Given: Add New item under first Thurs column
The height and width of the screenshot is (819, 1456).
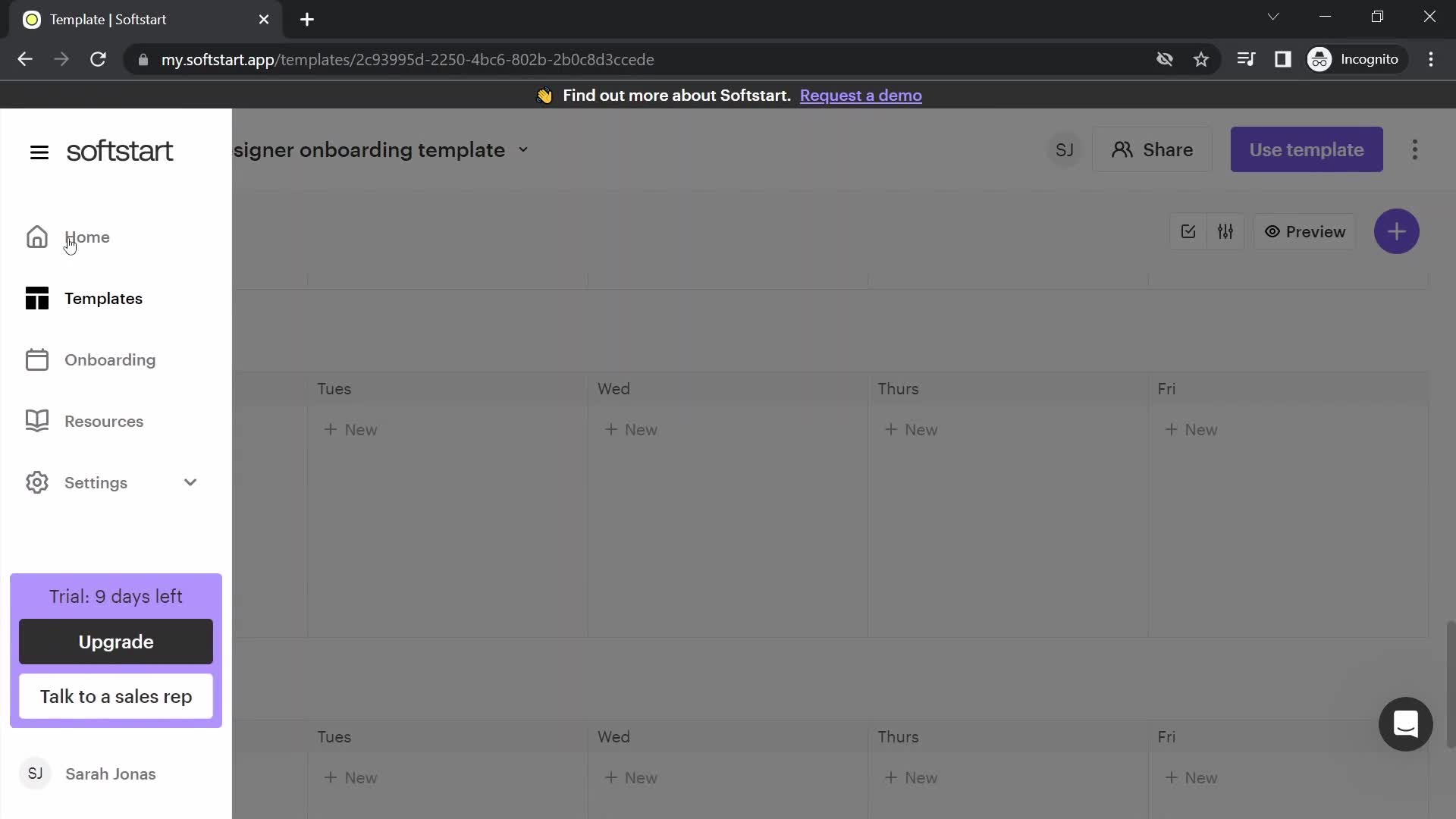Looking at the screenshot, I should click(911, 430).
